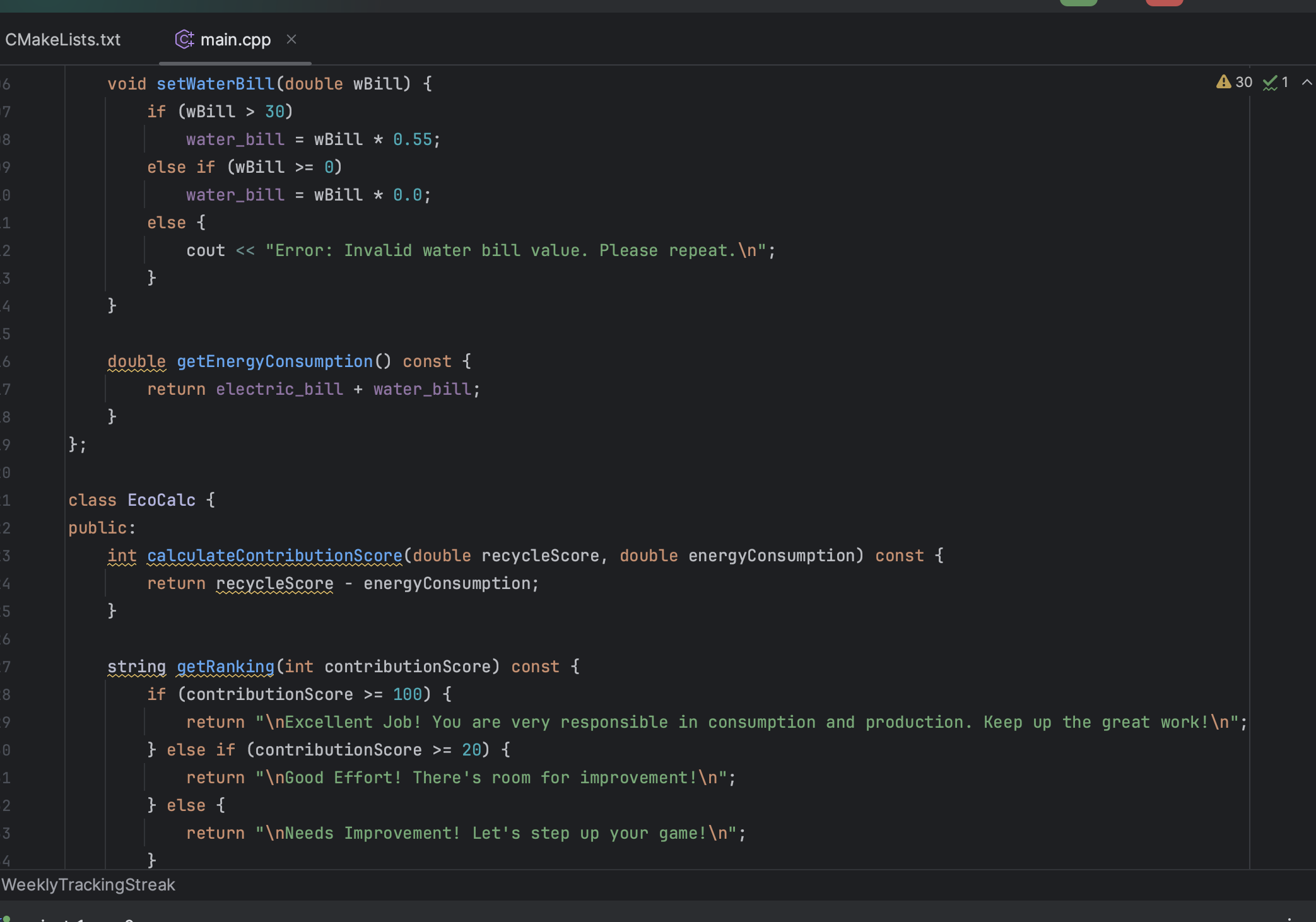Place cursor on the class EcoCalc declaration
This screenshot has height=922, width=1316.
coord(162,499)
